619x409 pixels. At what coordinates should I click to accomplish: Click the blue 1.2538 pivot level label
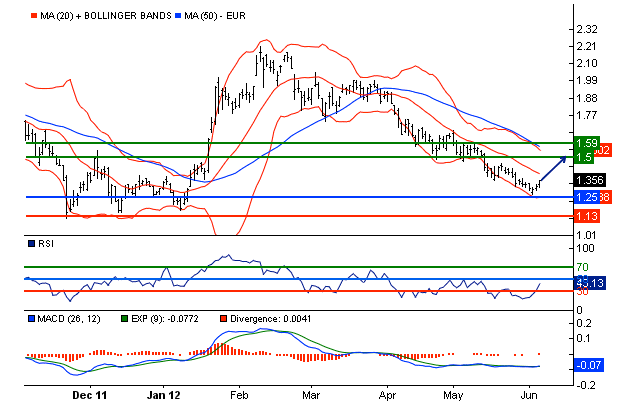point(589,198)
